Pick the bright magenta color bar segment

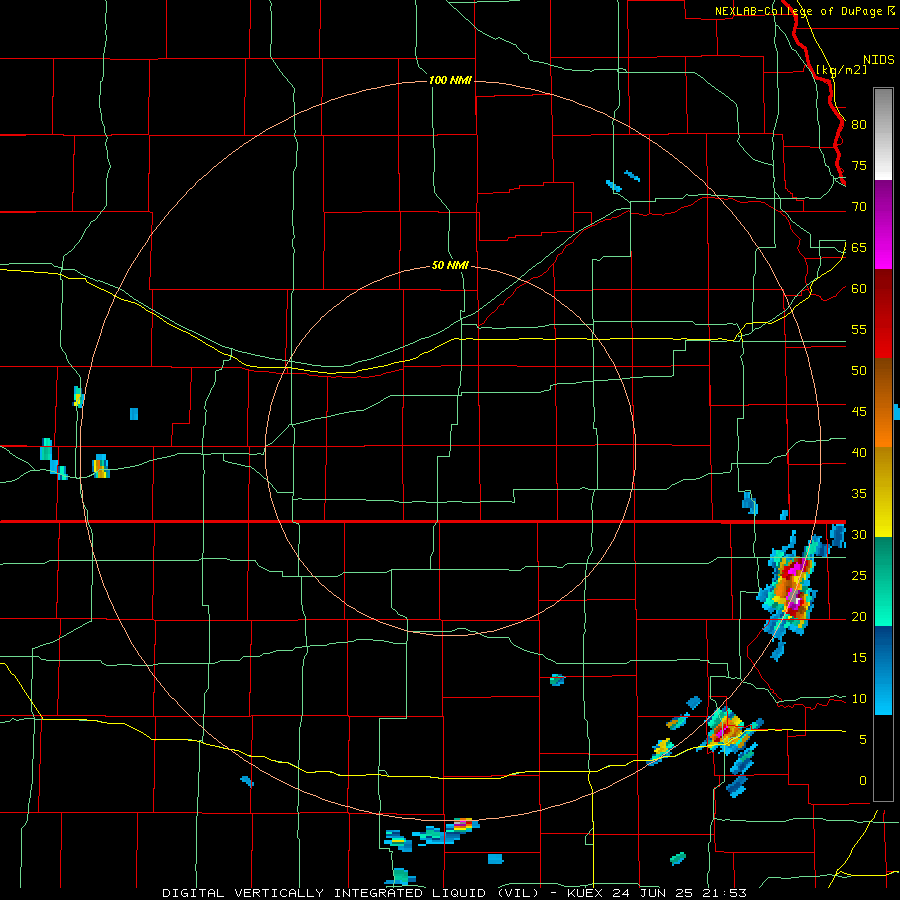pyautogui.click(x=883, y=247)
